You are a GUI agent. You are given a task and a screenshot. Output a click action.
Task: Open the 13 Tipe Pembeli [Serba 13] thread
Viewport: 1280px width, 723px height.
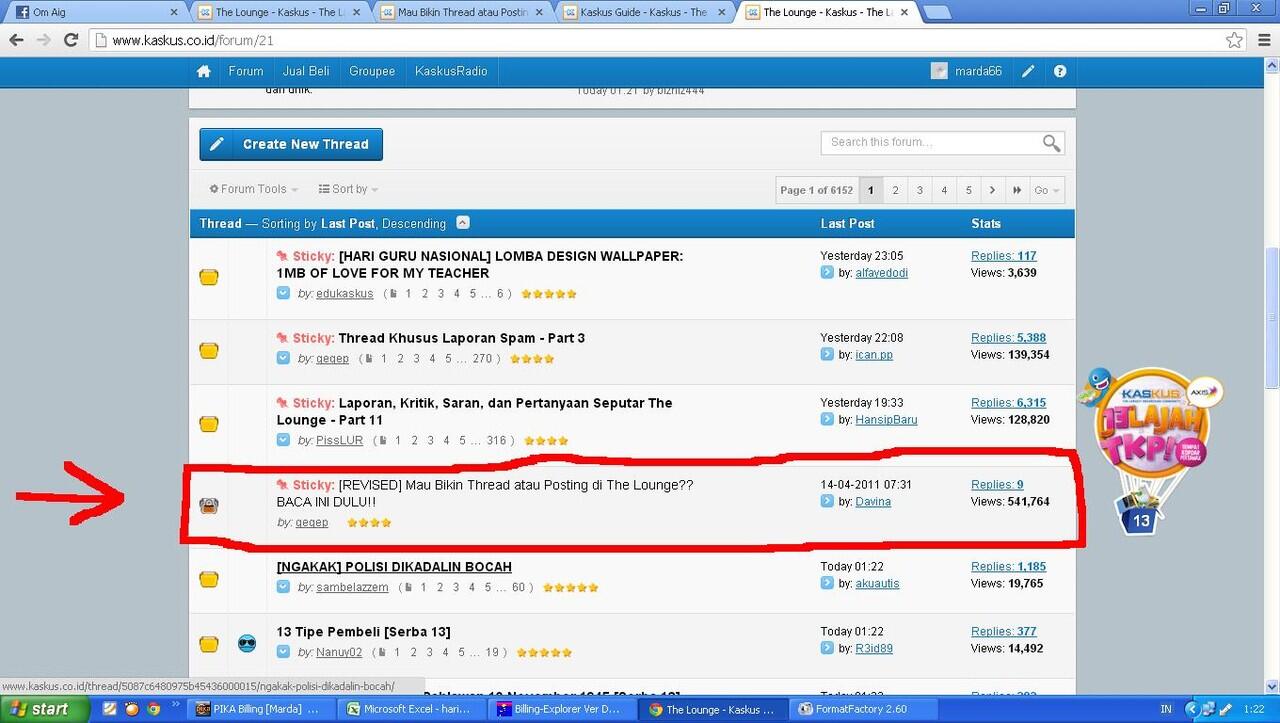click(364, 631)
